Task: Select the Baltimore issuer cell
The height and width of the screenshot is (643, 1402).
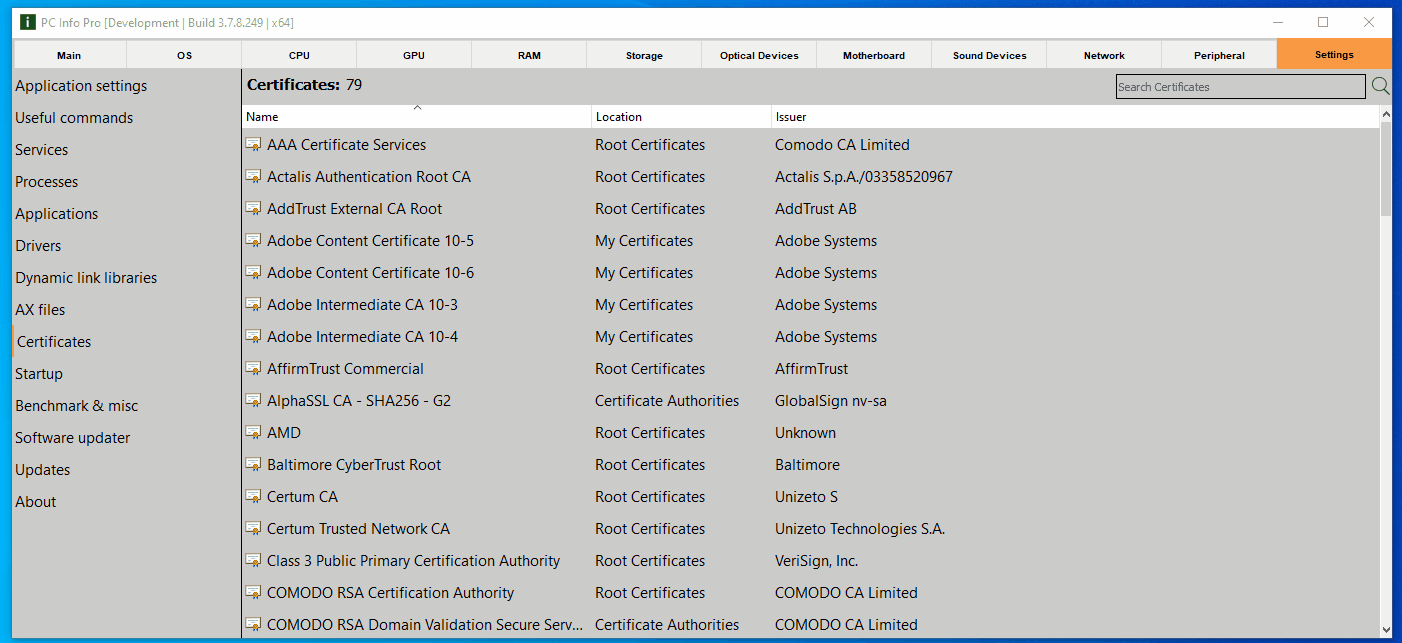Action: coord(807,465)
